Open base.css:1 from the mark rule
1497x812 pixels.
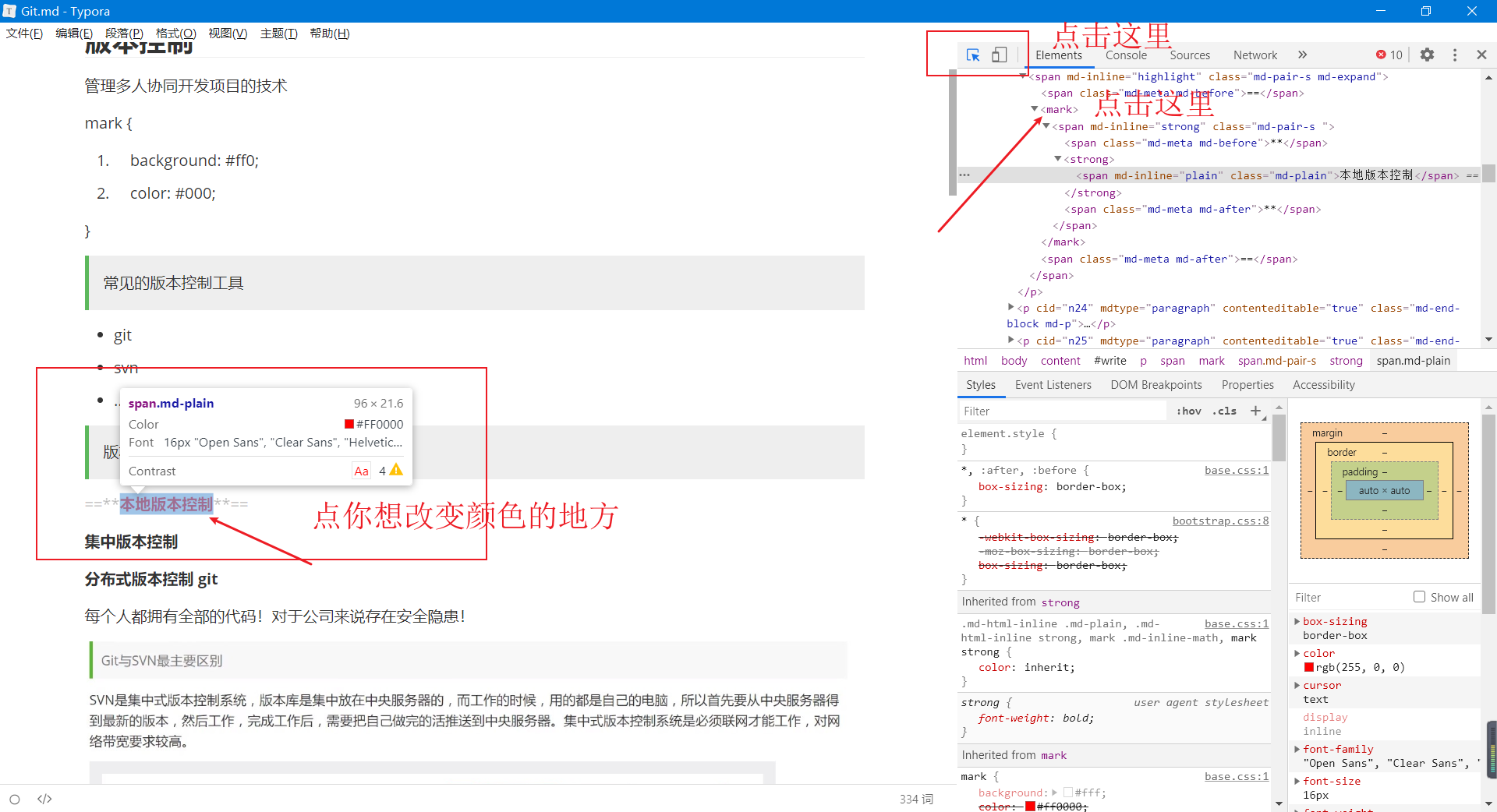point(1237,776)
